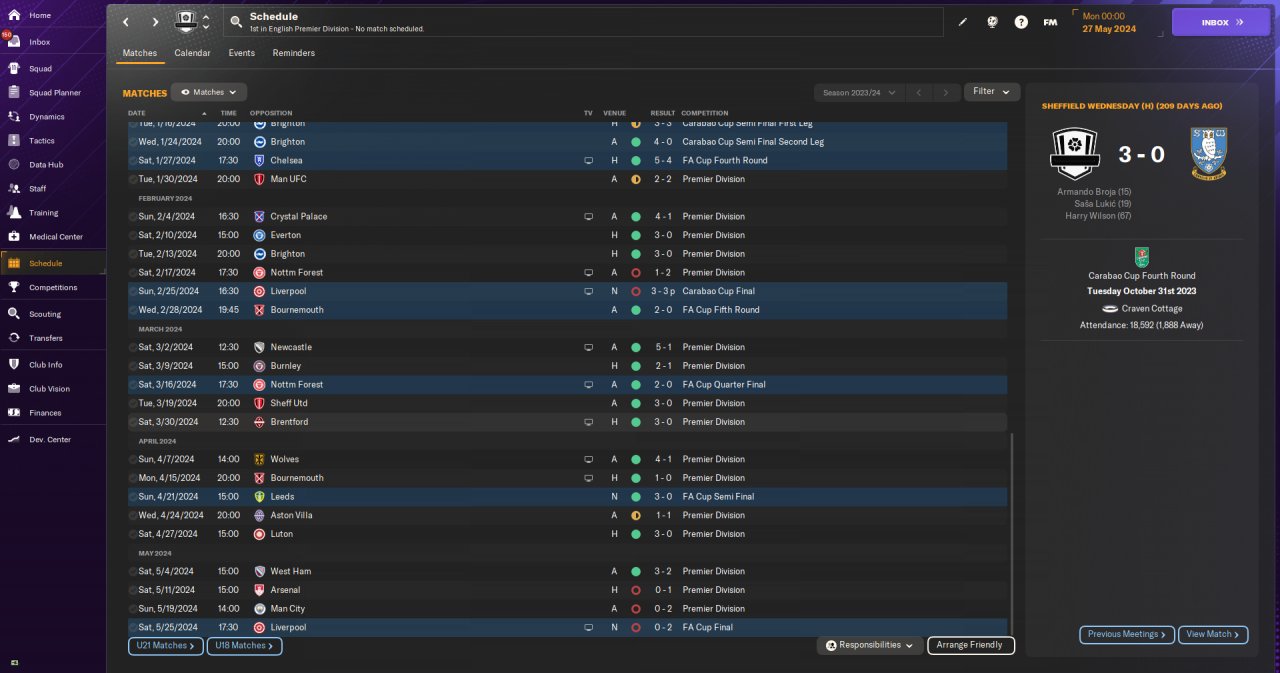Image resolution: width=1280 pixels, height=673 pixels.
Task: Open the Season 2023/24 dropdown
Action: (x=860, y=92)
